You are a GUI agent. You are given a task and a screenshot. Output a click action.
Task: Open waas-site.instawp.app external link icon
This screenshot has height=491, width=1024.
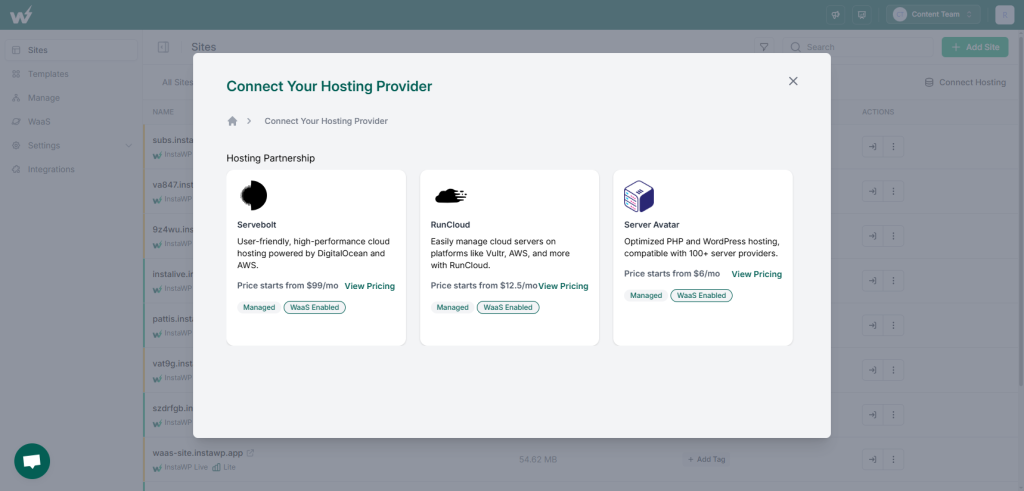click(250, 452)
